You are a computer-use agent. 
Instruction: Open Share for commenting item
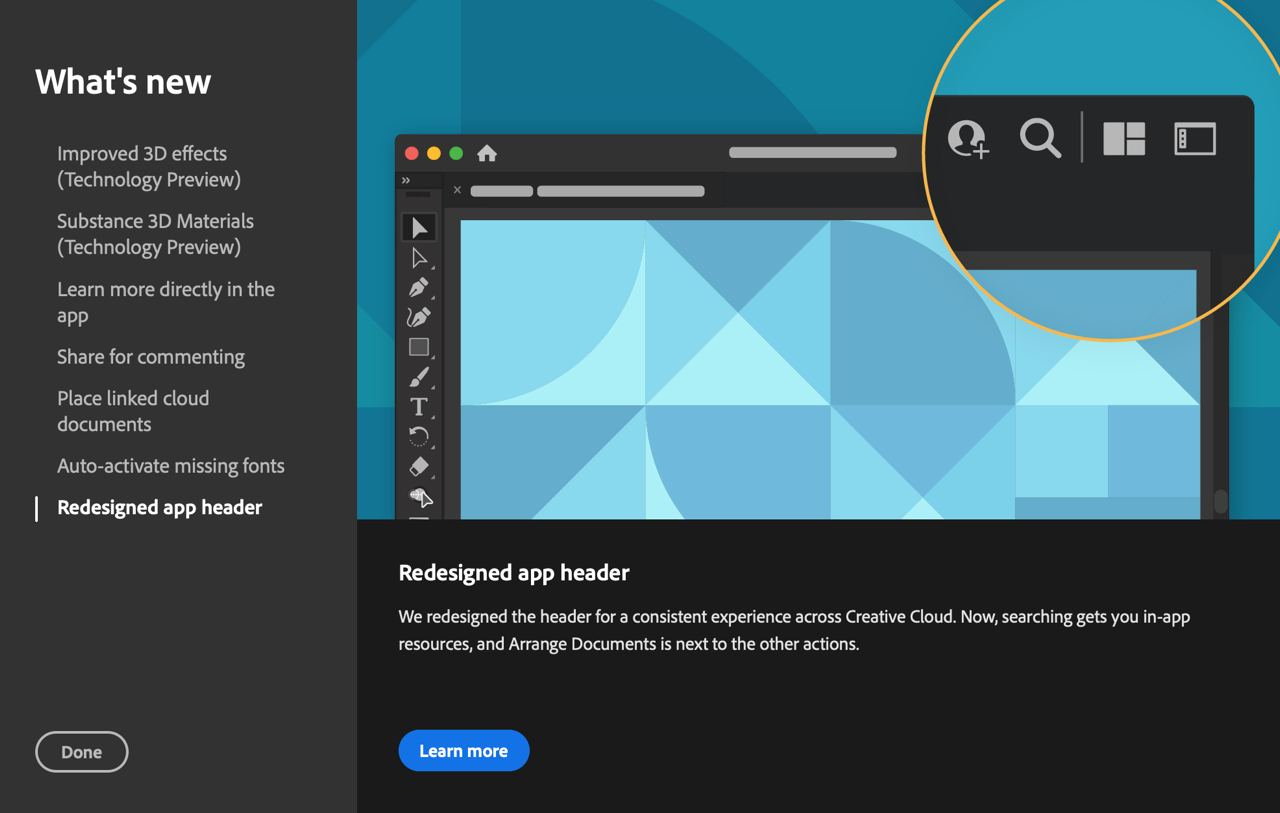point(150,357)
